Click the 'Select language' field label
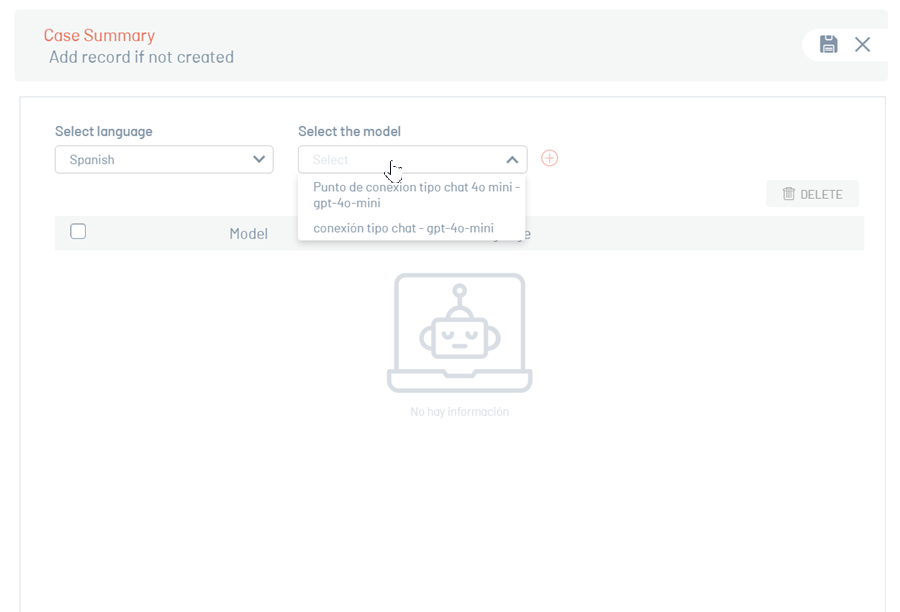 click(103, 131)
